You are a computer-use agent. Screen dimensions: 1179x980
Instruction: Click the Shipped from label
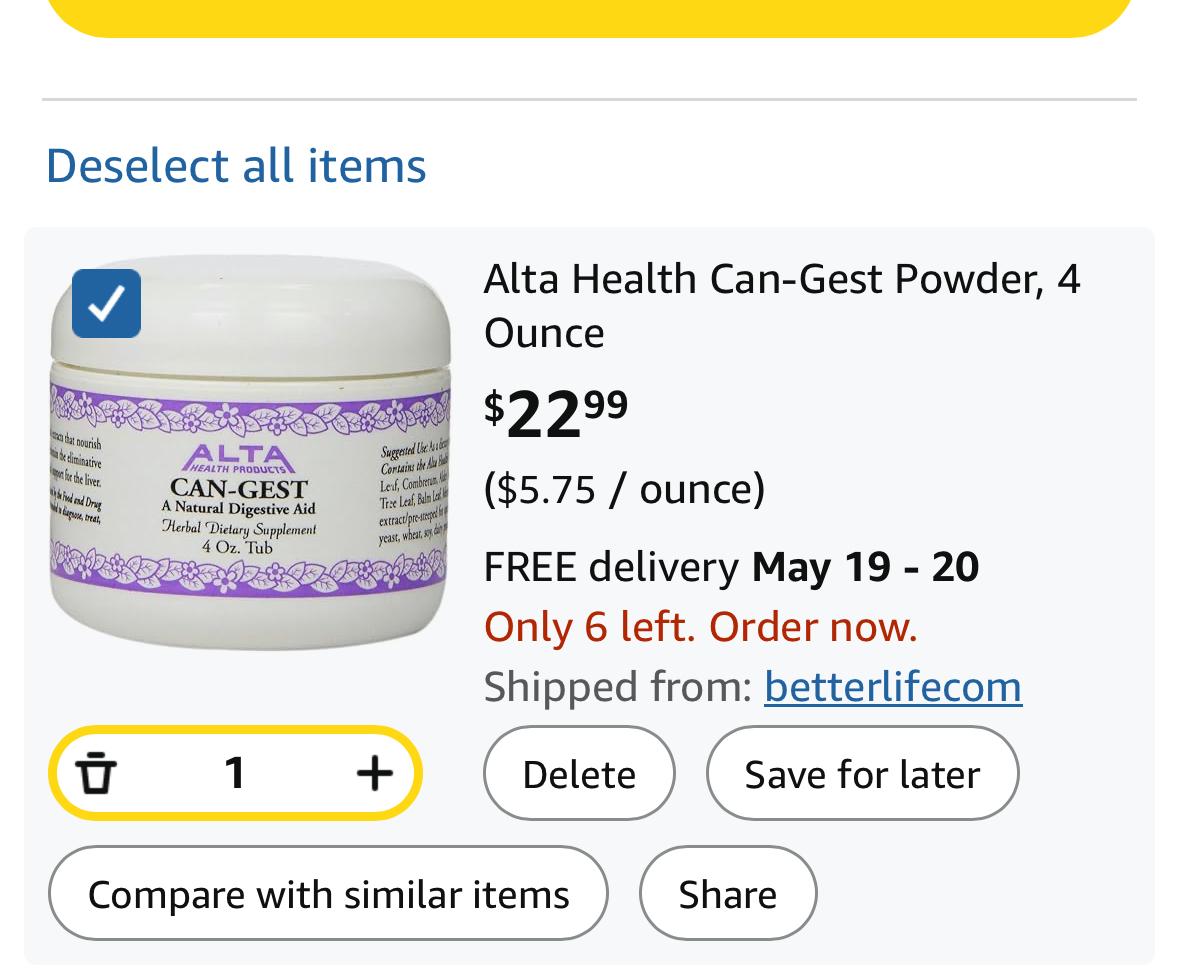617,687
